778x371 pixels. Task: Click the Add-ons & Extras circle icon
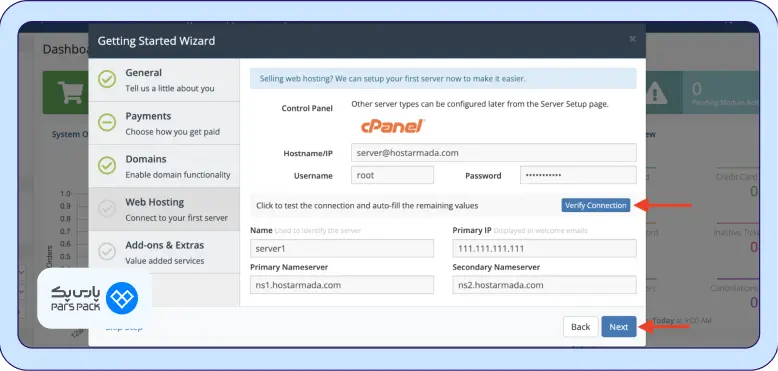[107, 251]
